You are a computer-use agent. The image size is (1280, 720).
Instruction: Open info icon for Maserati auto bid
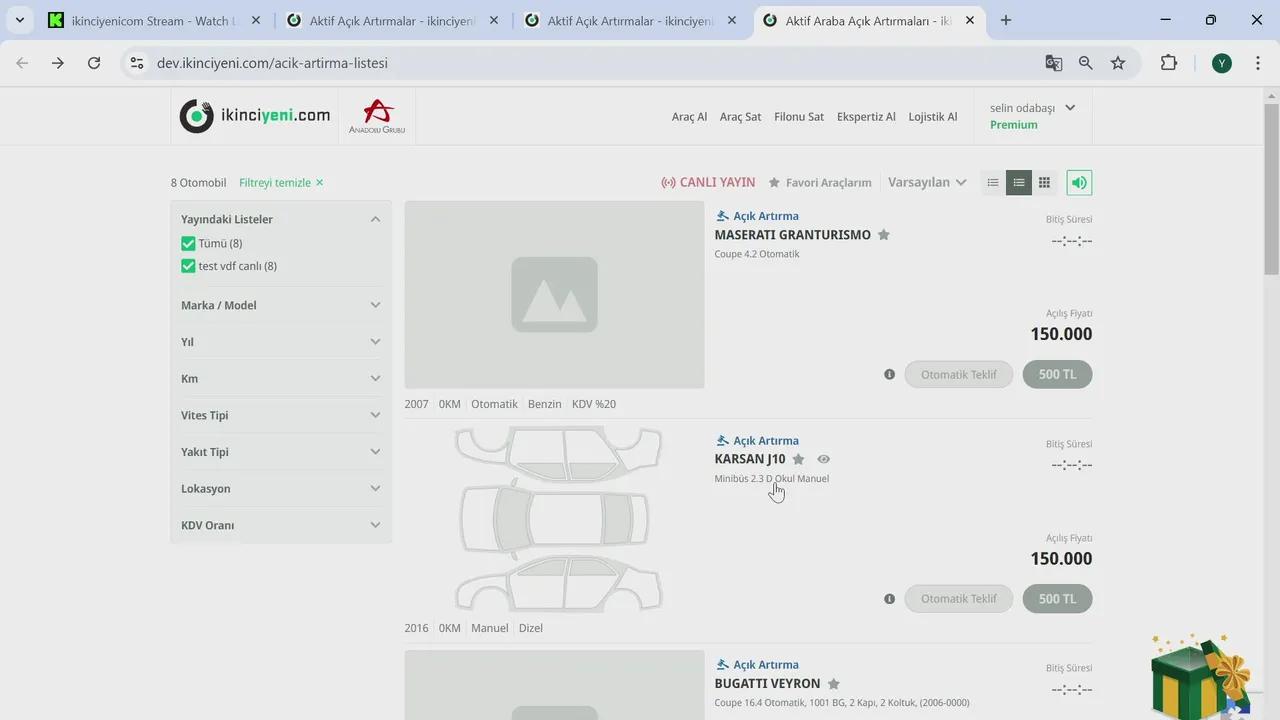point(889,374)
